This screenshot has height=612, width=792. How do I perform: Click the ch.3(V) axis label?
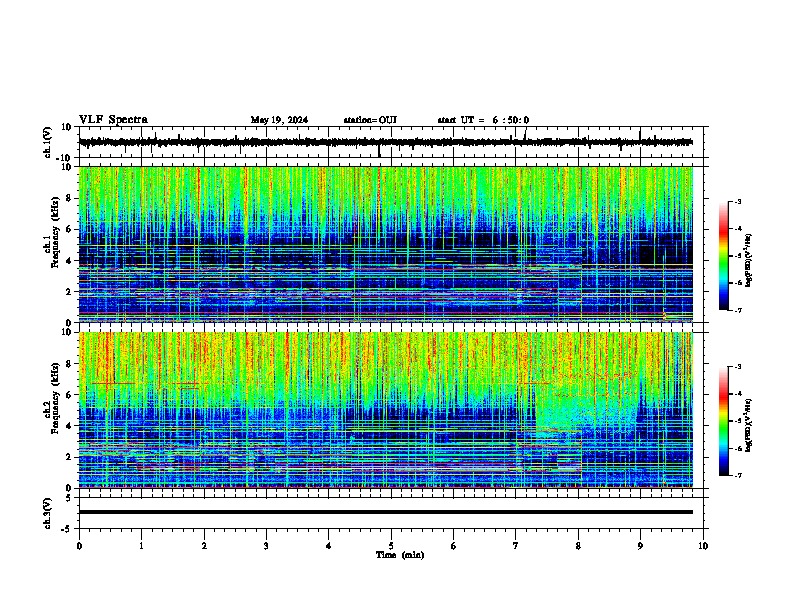click(x=48, y=513)
